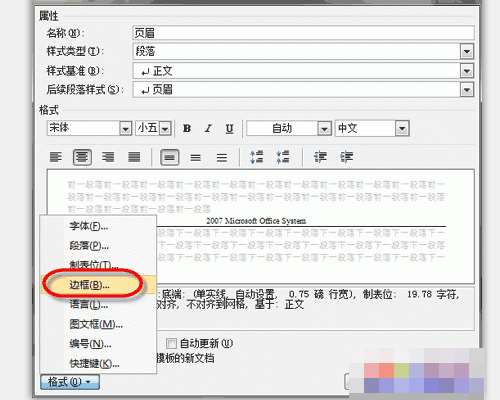Open font name 宋体 dropdown
Image resolution: width=500 pixels, height=400 pixels.
(x=125, y=128)
